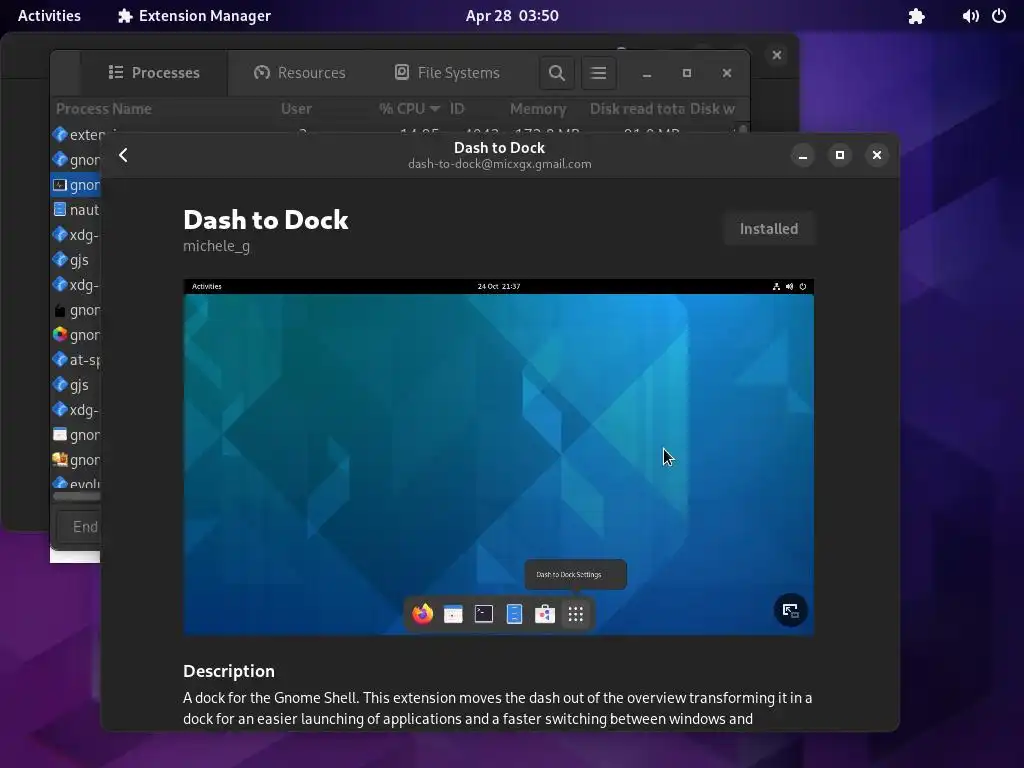Image resolution: width=1024 pixels, height=768 pixels.
Task: Maximize the System Monitor window
Action: tap(686, 72)
